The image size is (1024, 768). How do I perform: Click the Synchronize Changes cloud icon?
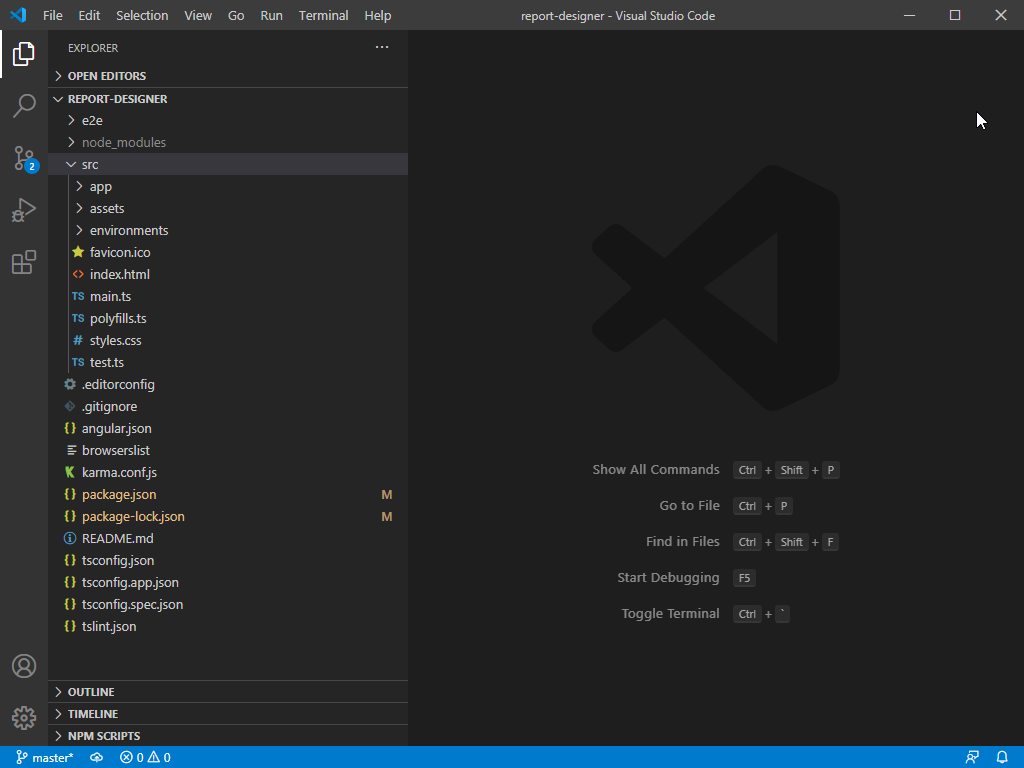(96, 758)
